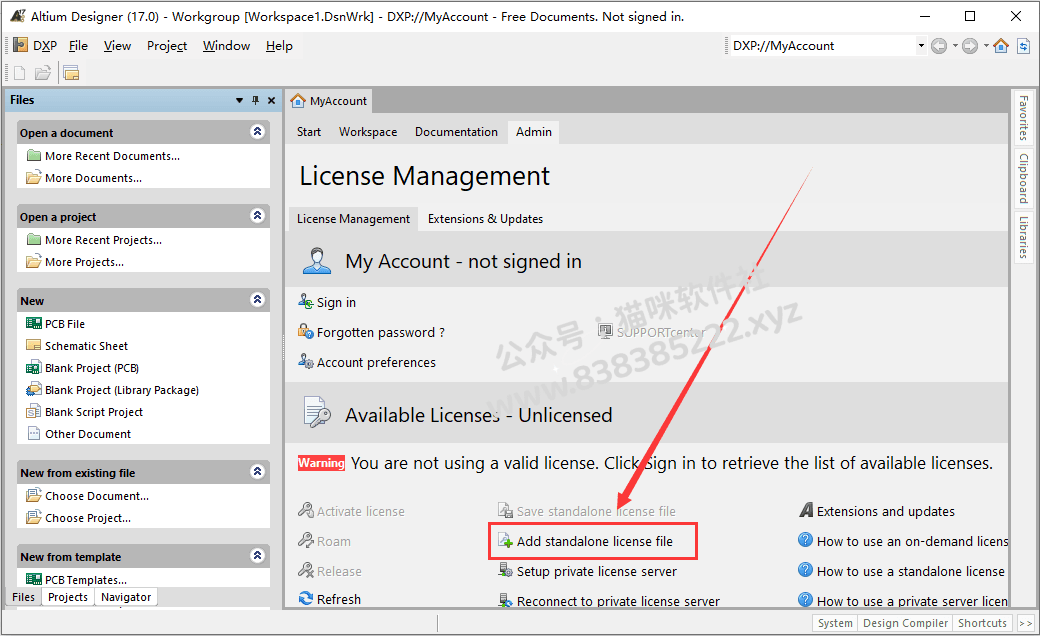Click Add standalone license file link
Viewport: 1040px width, 636px height.
pyautogui.click(x=594, y=541)
